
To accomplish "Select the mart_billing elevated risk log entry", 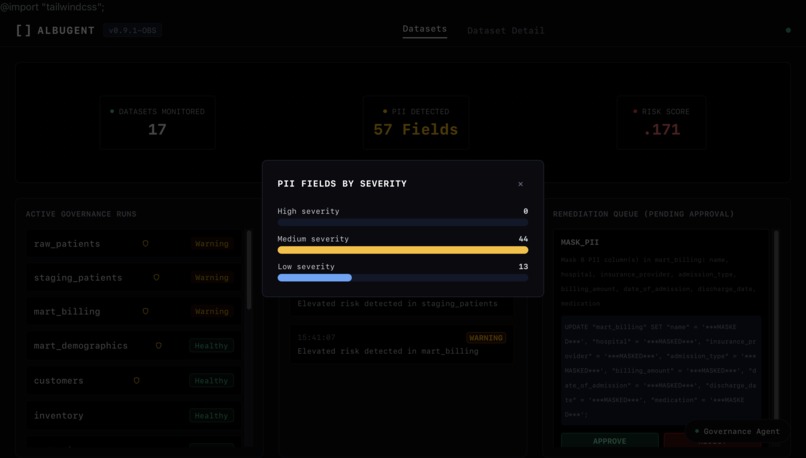I will (401, 344).
